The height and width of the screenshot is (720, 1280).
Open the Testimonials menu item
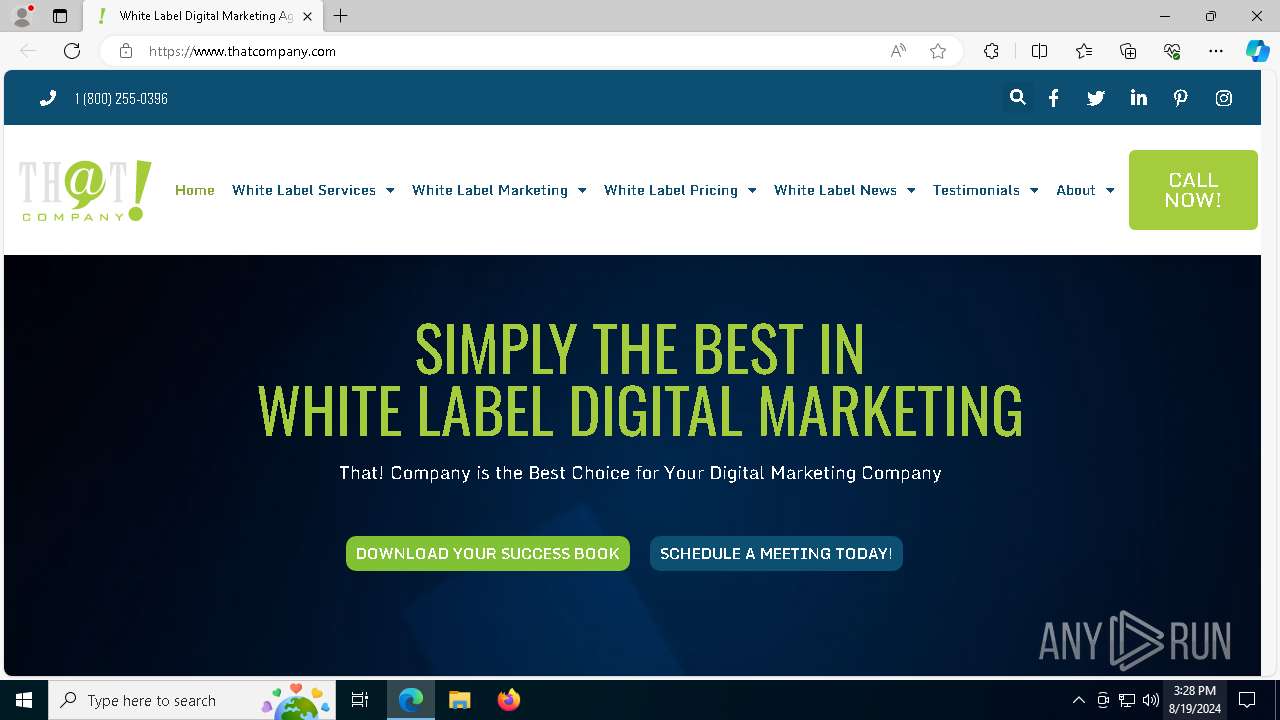tap(976, 190)
